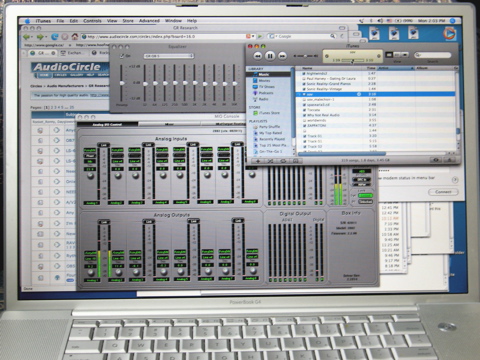Reload the AudioCircle page
This screenshot has height=360, width=480.
point(55,37)
